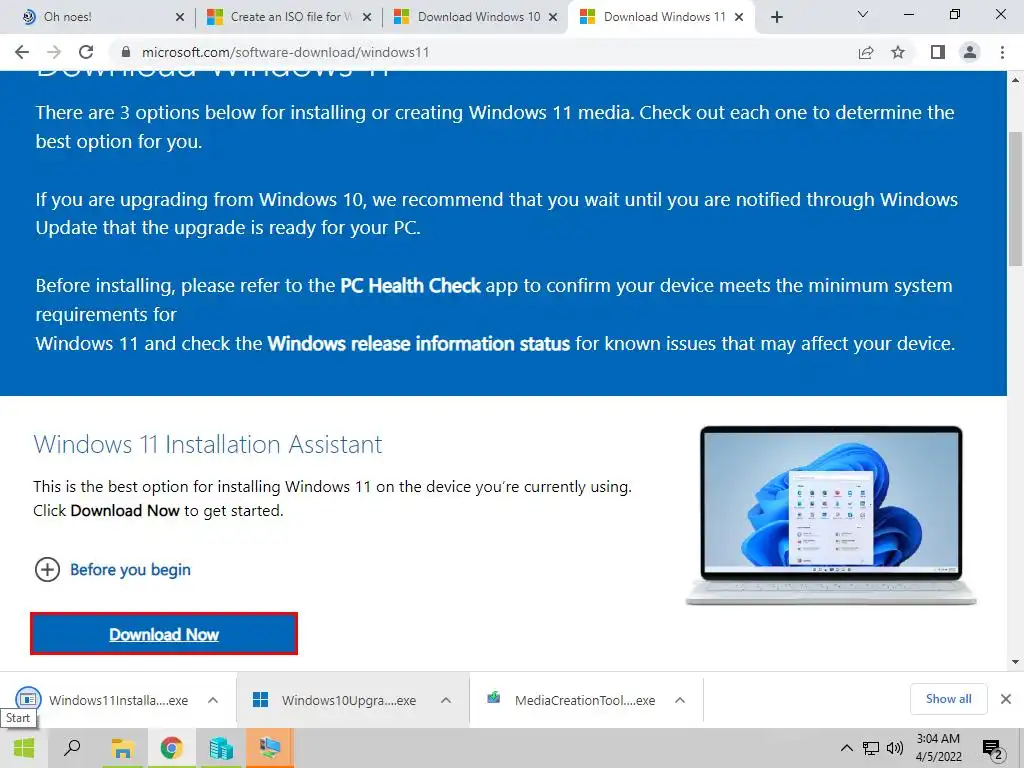Open the taskbar clock and date

[x=938, y=748]
